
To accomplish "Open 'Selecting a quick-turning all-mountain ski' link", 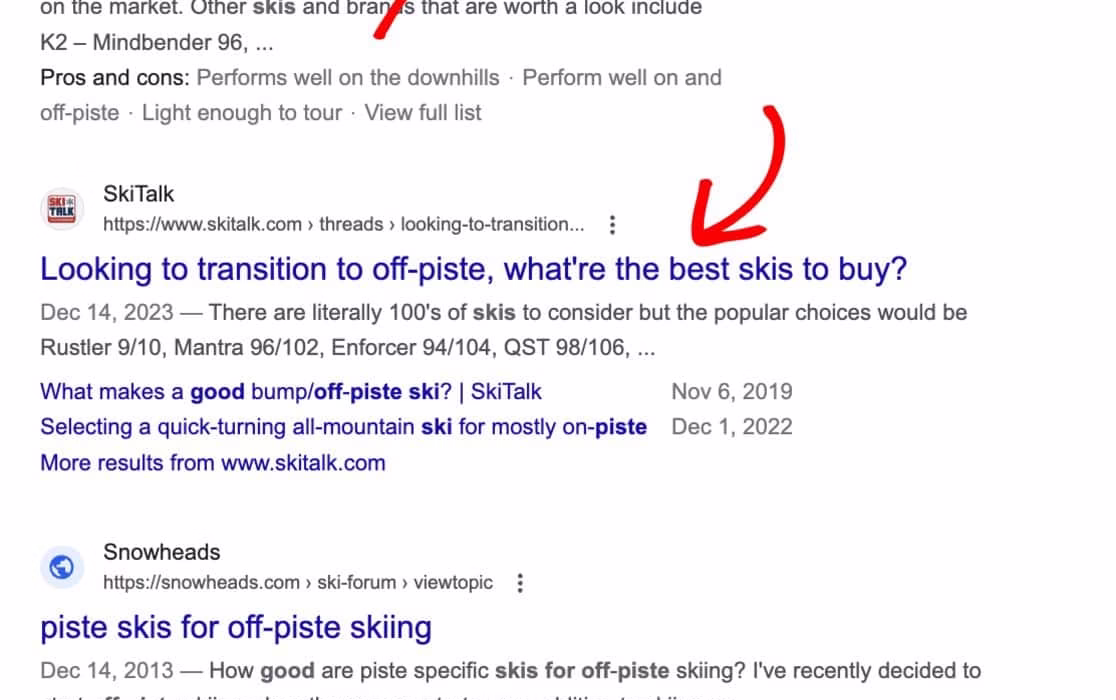I will pyautogui.click(x=343, y=427).
